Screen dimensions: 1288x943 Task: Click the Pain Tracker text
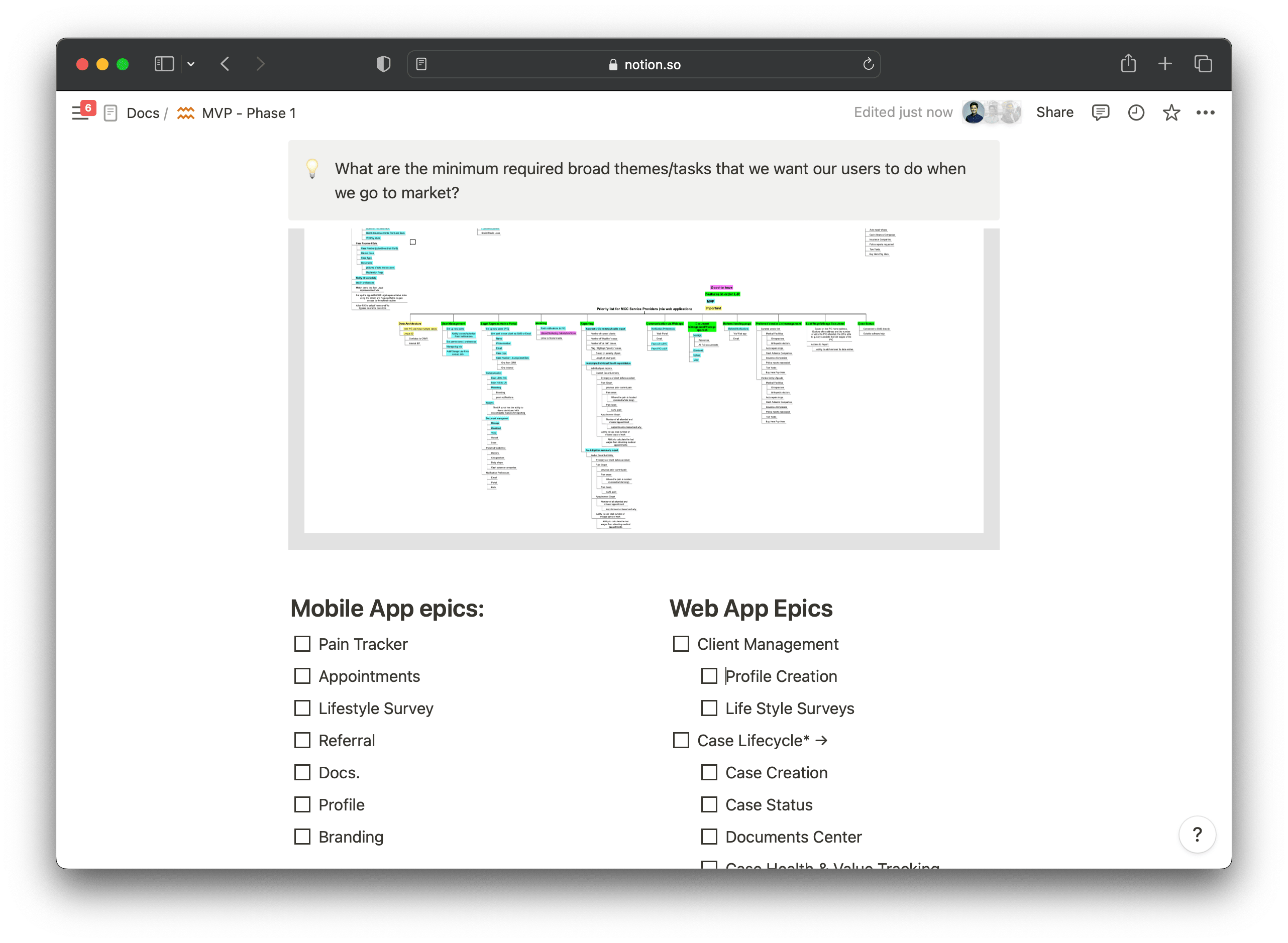point(363,644)
